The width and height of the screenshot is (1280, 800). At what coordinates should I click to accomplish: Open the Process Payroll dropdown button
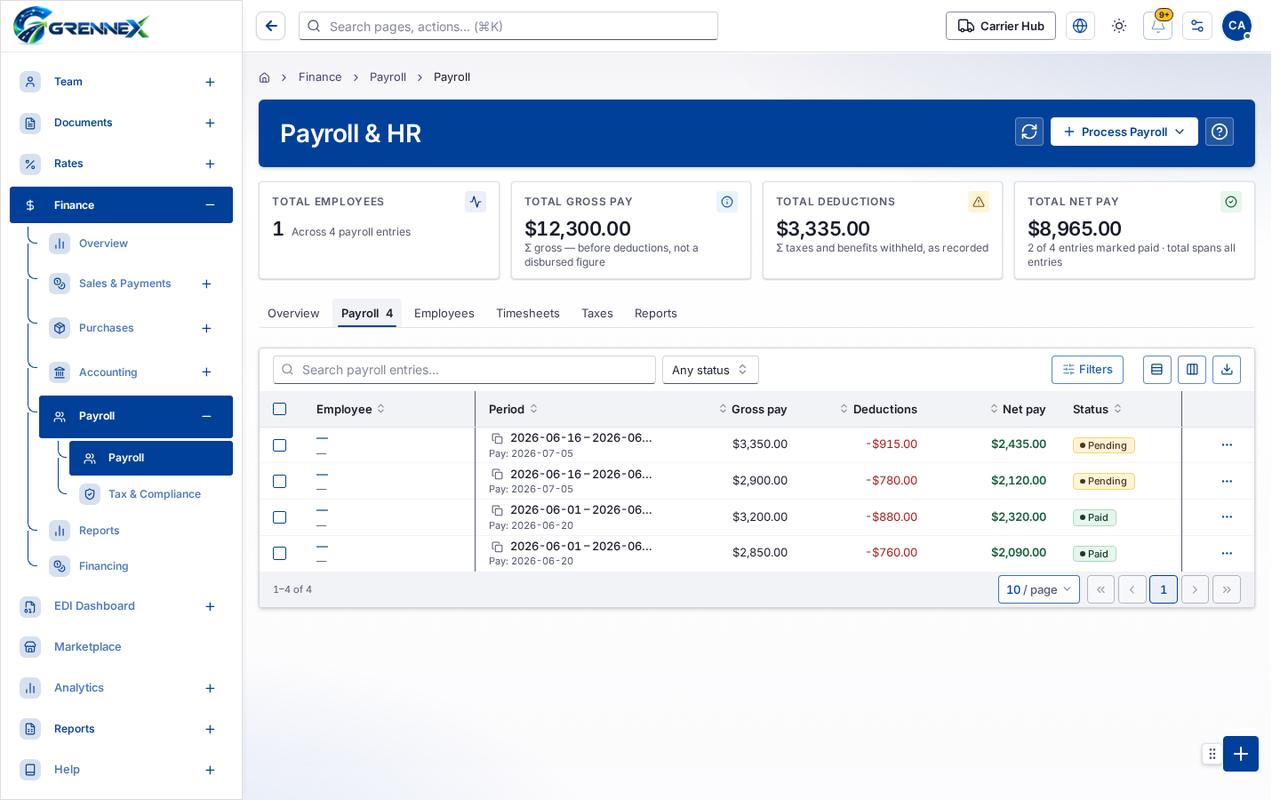coord(1124,132)
